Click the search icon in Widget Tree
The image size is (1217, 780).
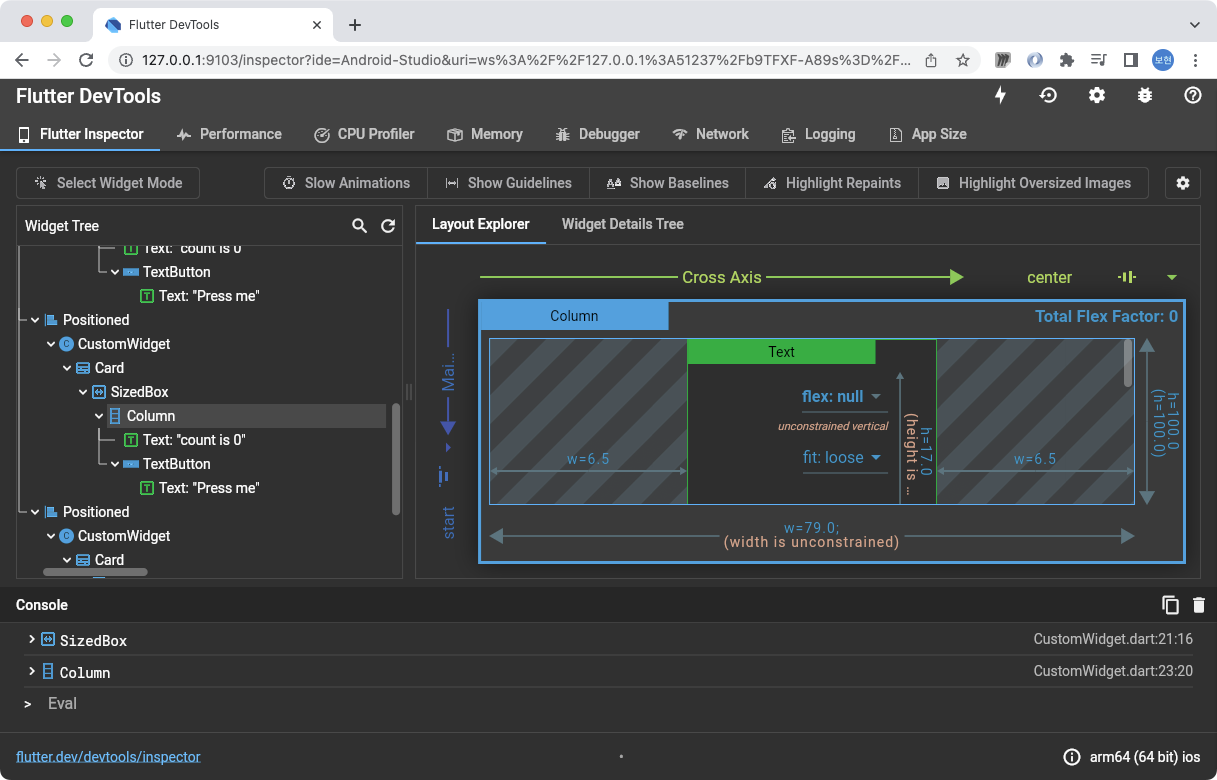[360, 226]
